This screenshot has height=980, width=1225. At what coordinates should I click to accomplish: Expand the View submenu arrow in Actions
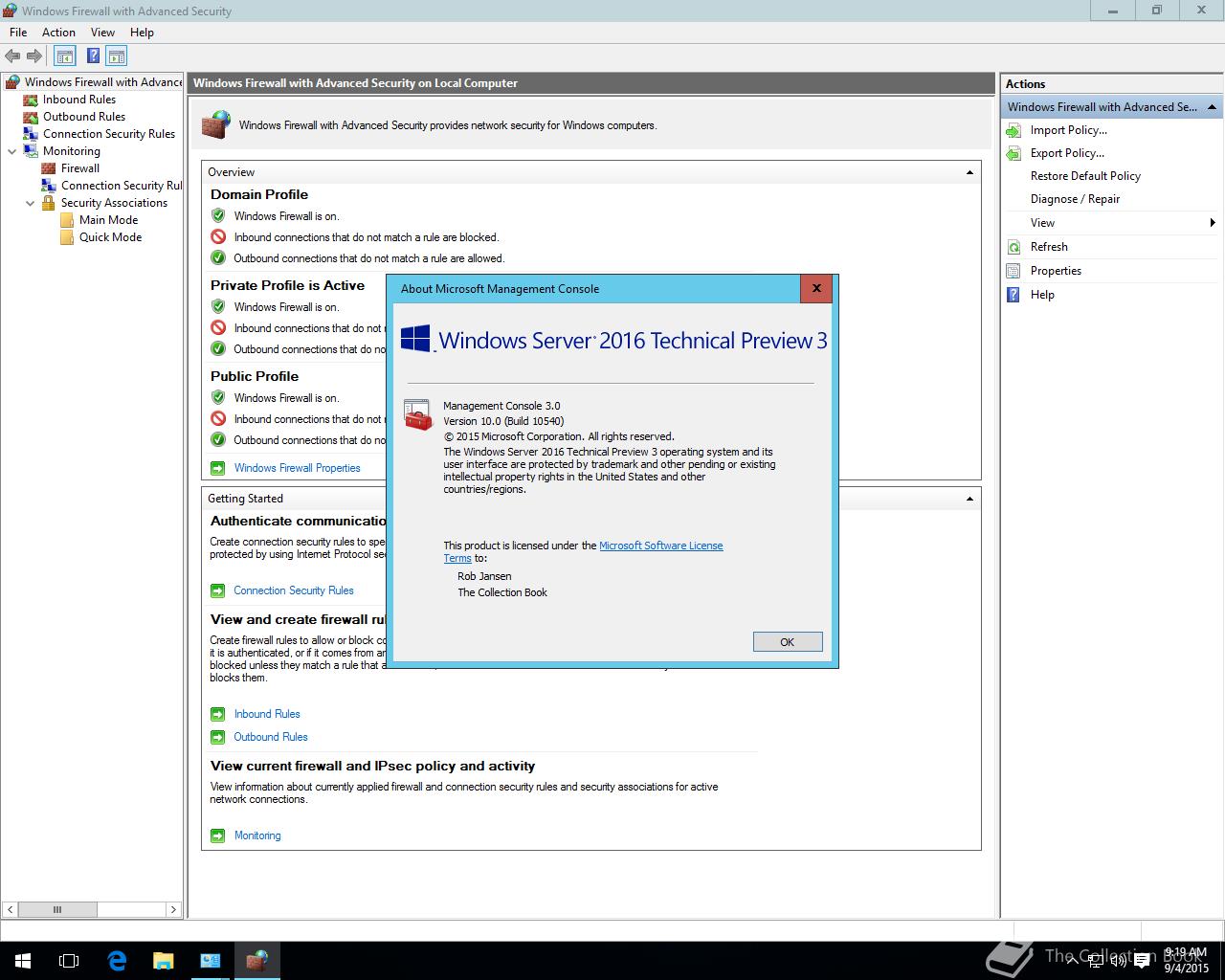(x=1213, y=223)
